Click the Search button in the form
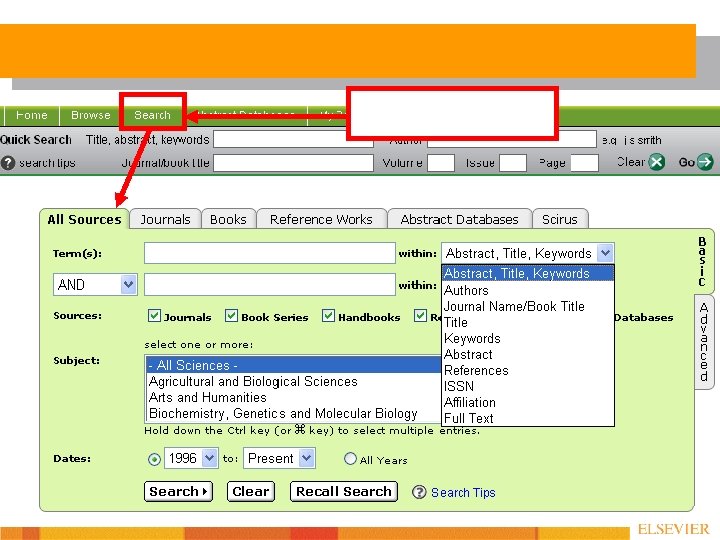Image resolution: width=720 pixels, height=540 pixels. pos(178,492)
